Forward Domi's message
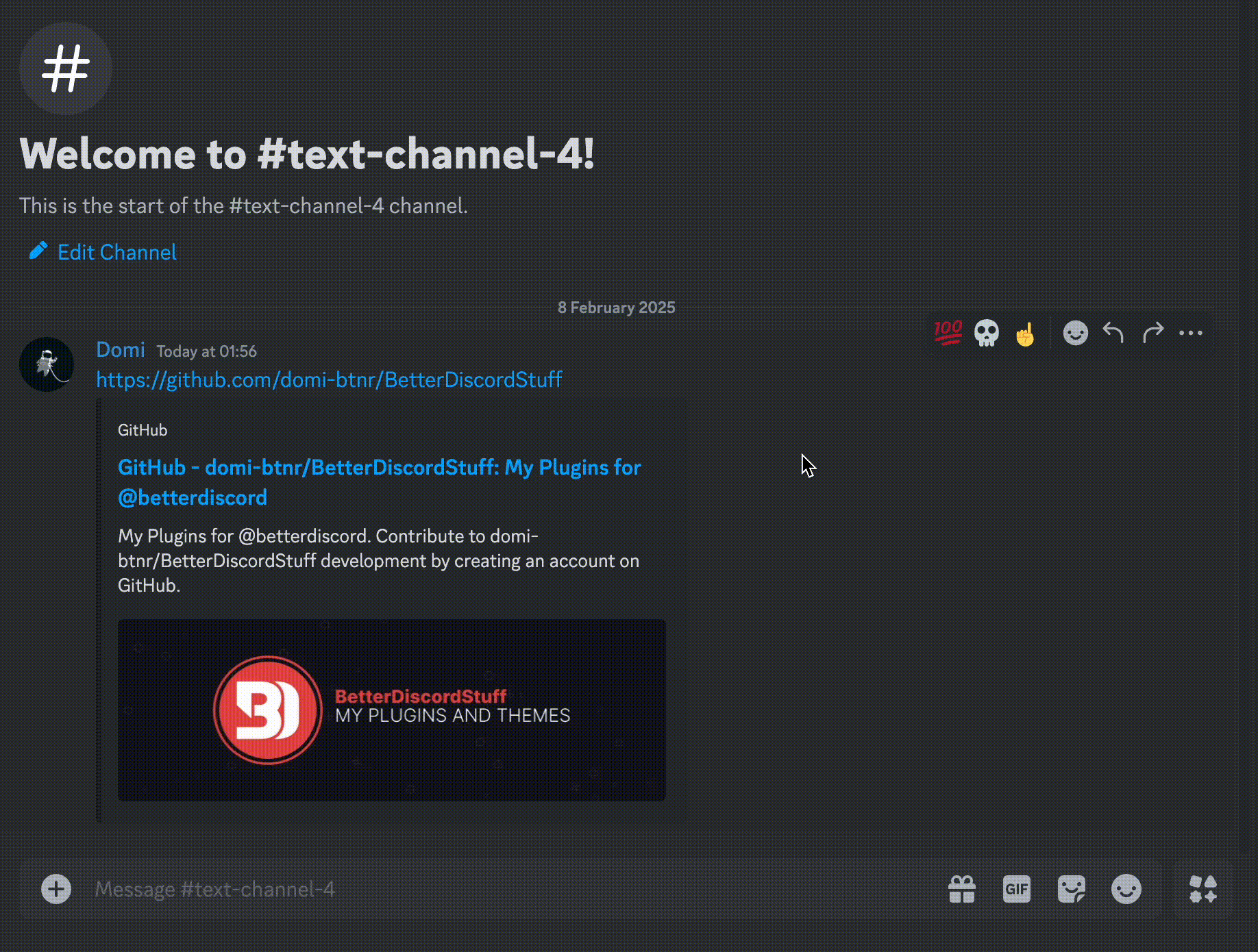This screenshot has height=952, width=1258. pyautogui.click(x=1152, y=333)
